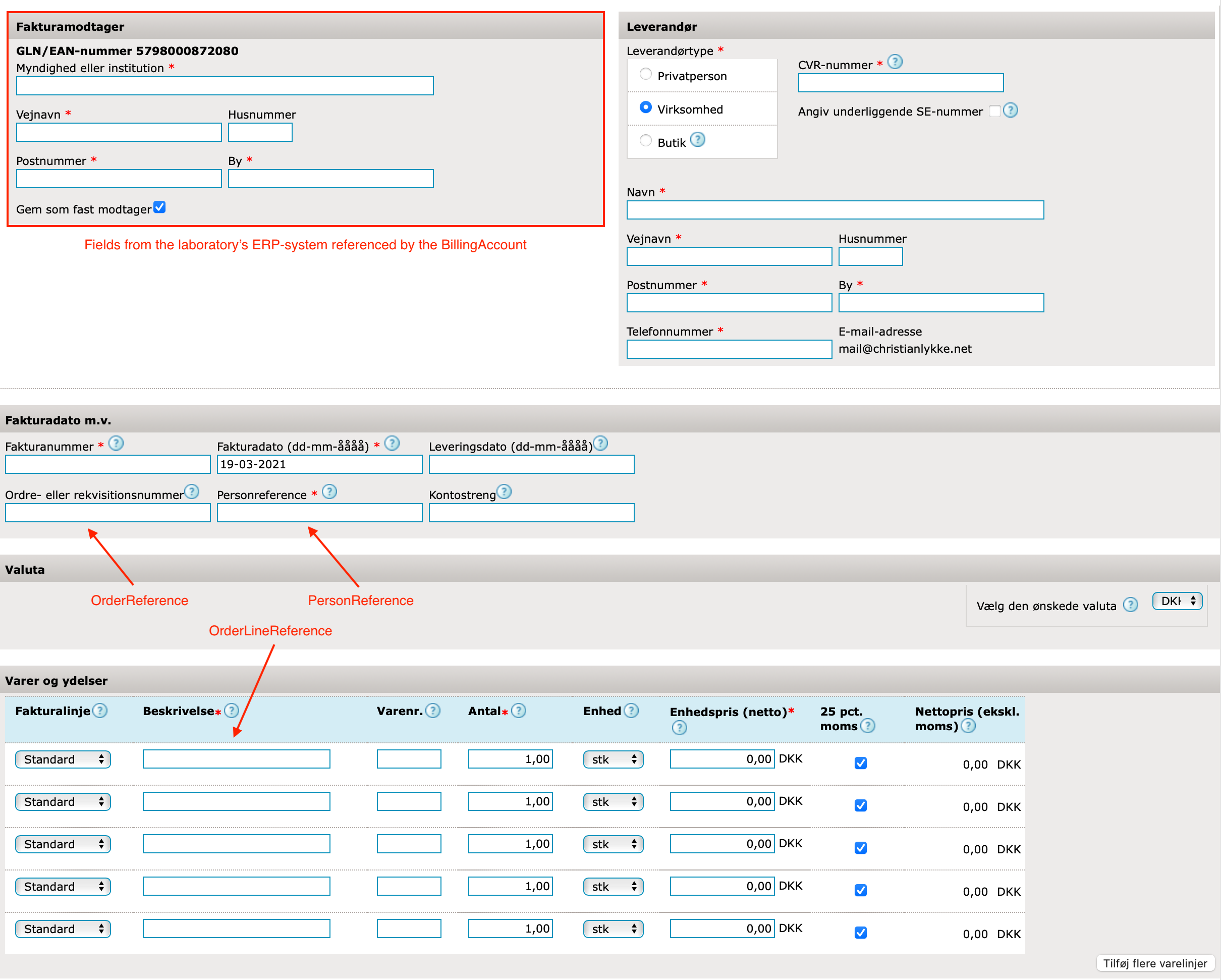
Task: Show help for Fakturadato field
Action: (392, 444)
